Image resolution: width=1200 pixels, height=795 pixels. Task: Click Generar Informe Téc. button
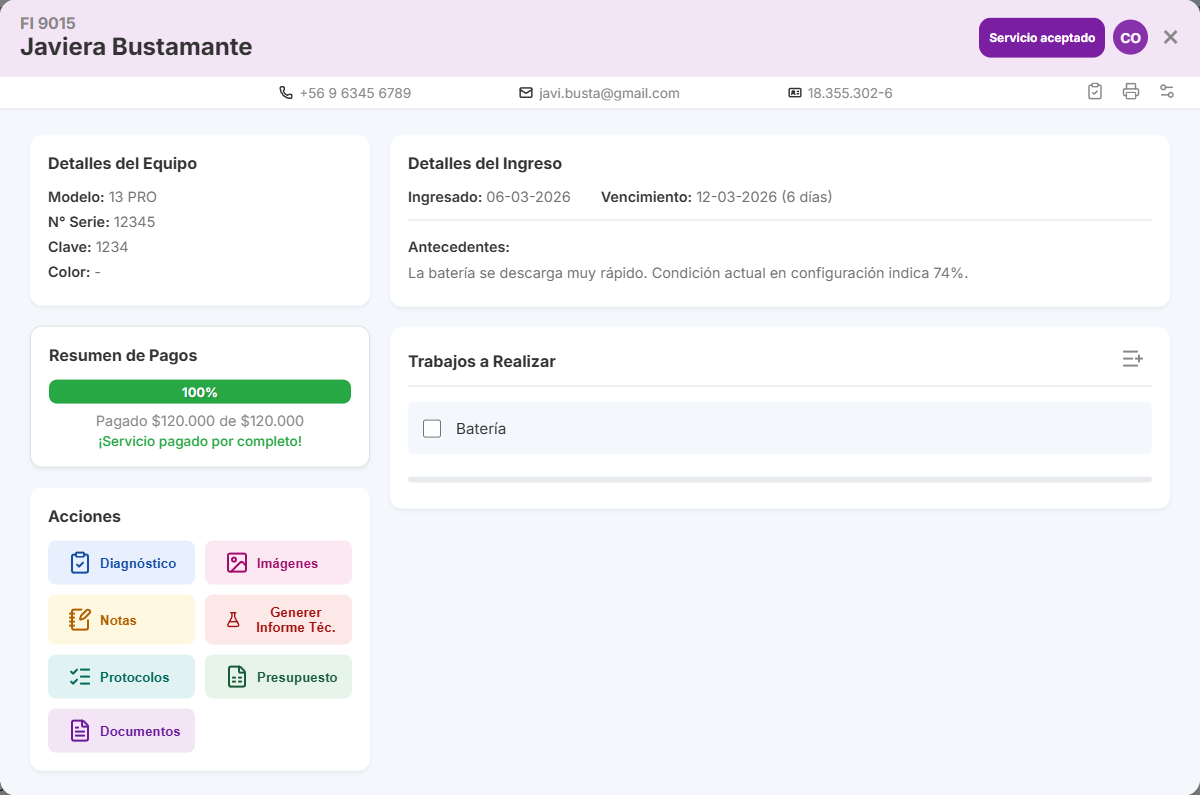pyautogui.click(x=278, y=620)
